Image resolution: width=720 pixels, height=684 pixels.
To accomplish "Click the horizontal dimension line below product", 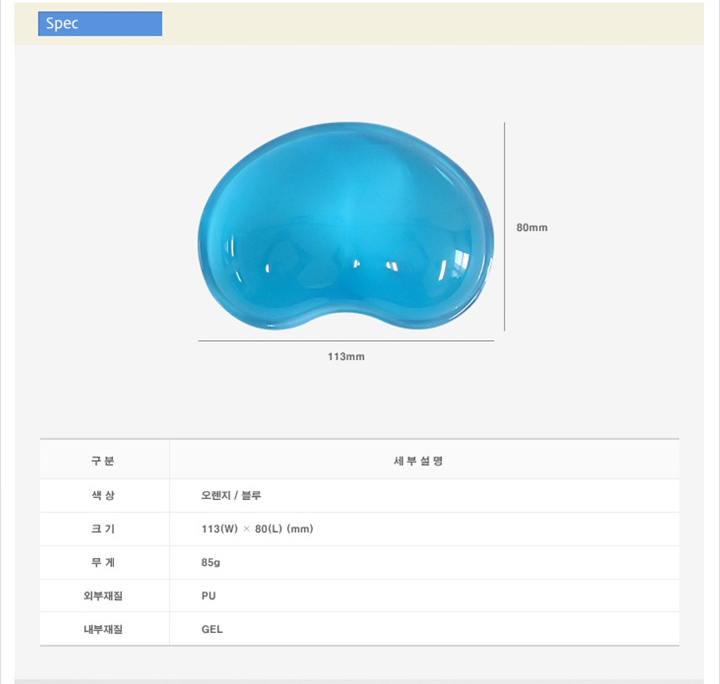I will point(346,341).
